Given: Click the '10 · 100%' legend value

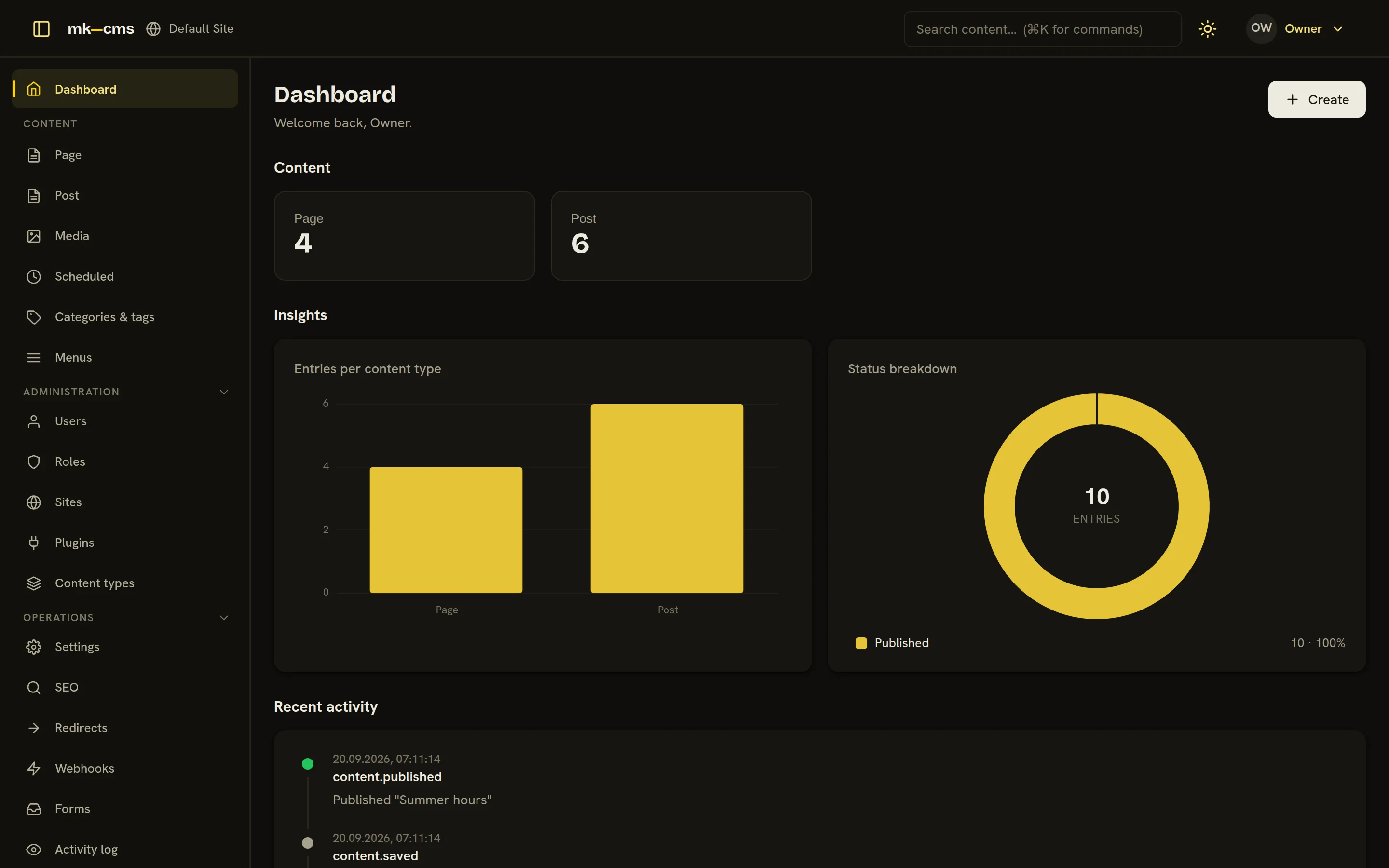Looking at the screenshot, I should click(1318, 643).
